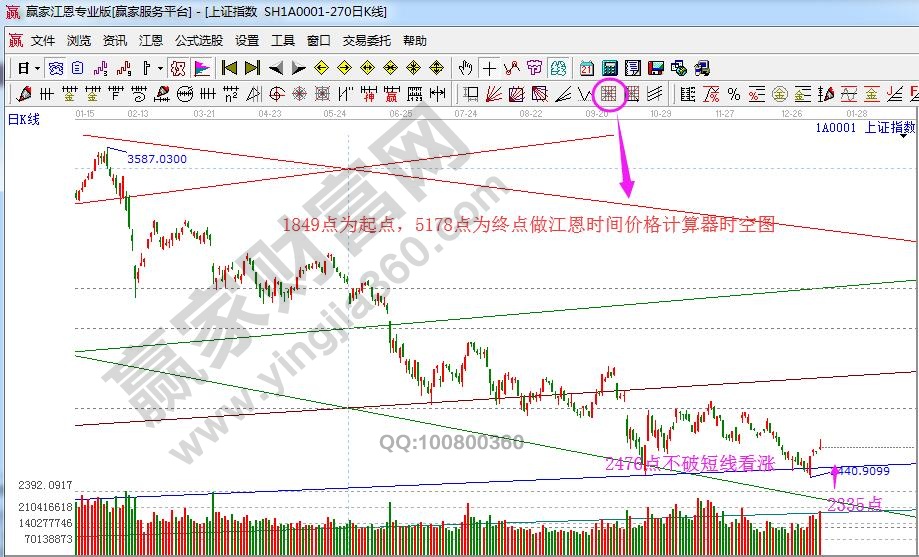The height and width of the screenshot is (557, 919).
Task: Toggle the crosshair cursor button
Action: point(489,69)
